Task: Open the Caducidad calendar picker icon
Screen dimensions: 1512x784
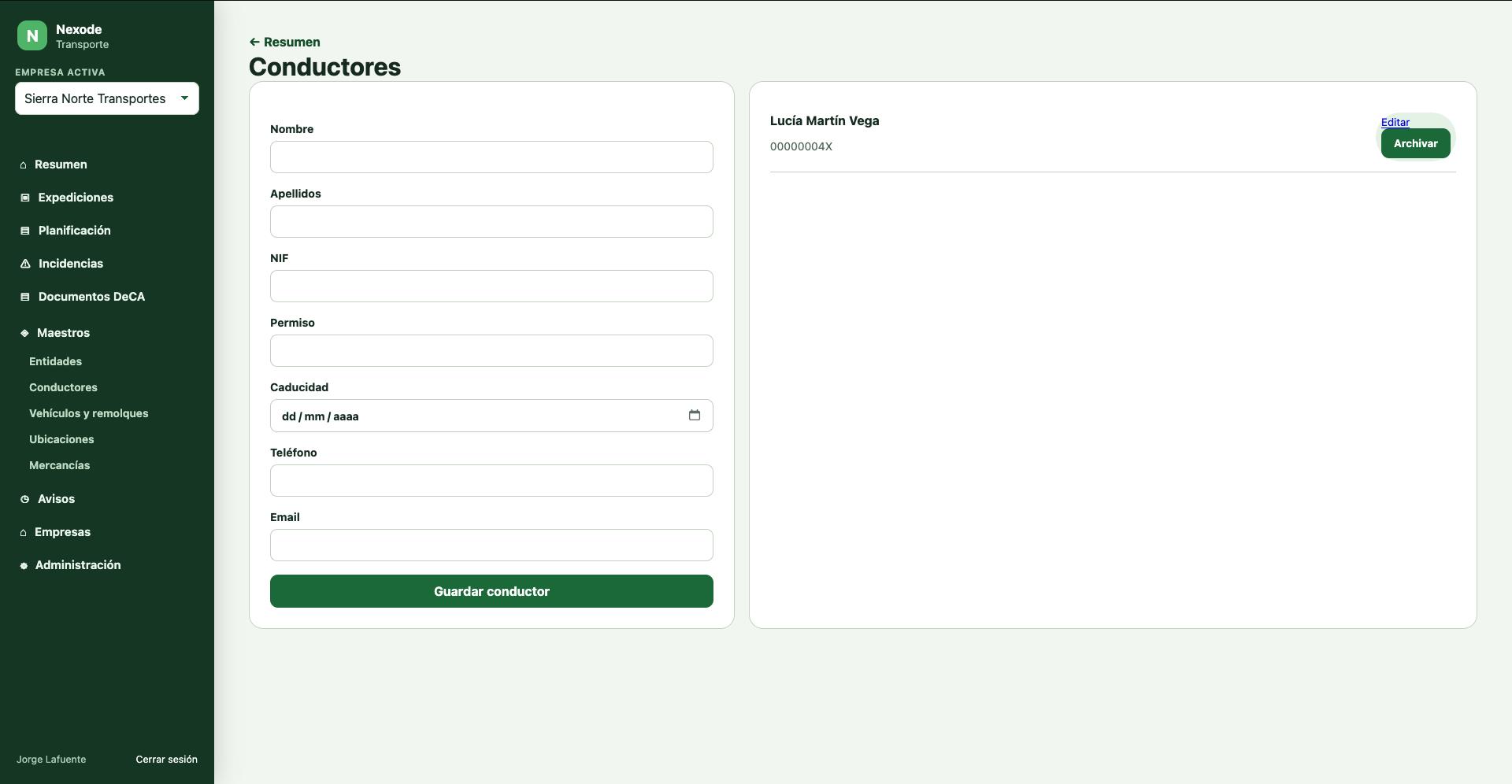Action: (x=695, y=416)
